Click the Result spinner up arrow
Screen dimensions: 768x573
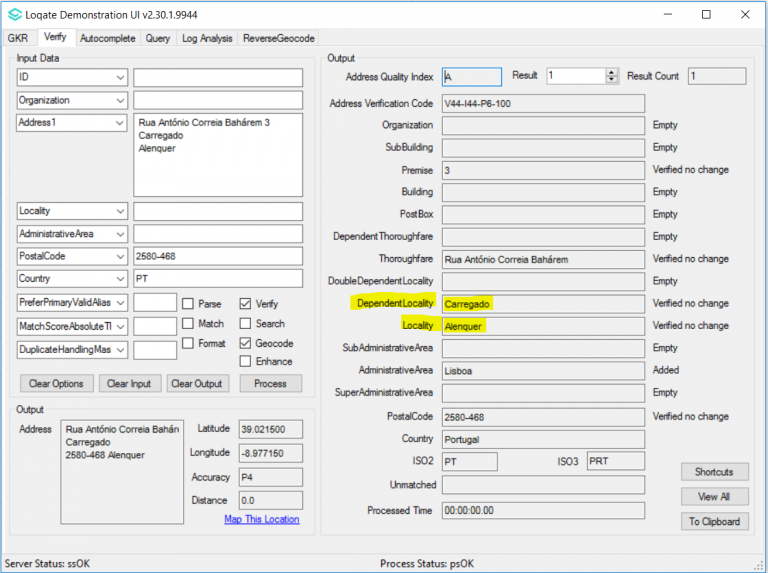click(x=612, y=72)
